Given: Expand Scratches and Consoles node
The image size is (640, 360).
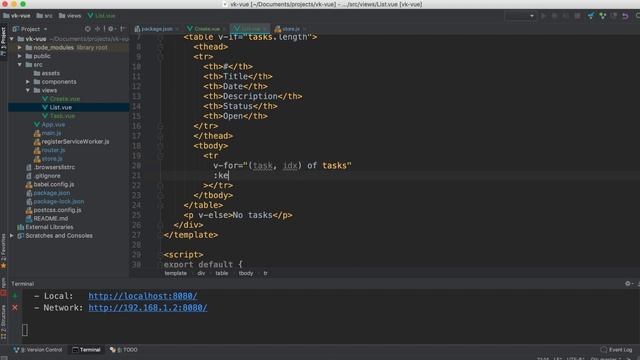Looking at the screenshot, I should (12, 236).
